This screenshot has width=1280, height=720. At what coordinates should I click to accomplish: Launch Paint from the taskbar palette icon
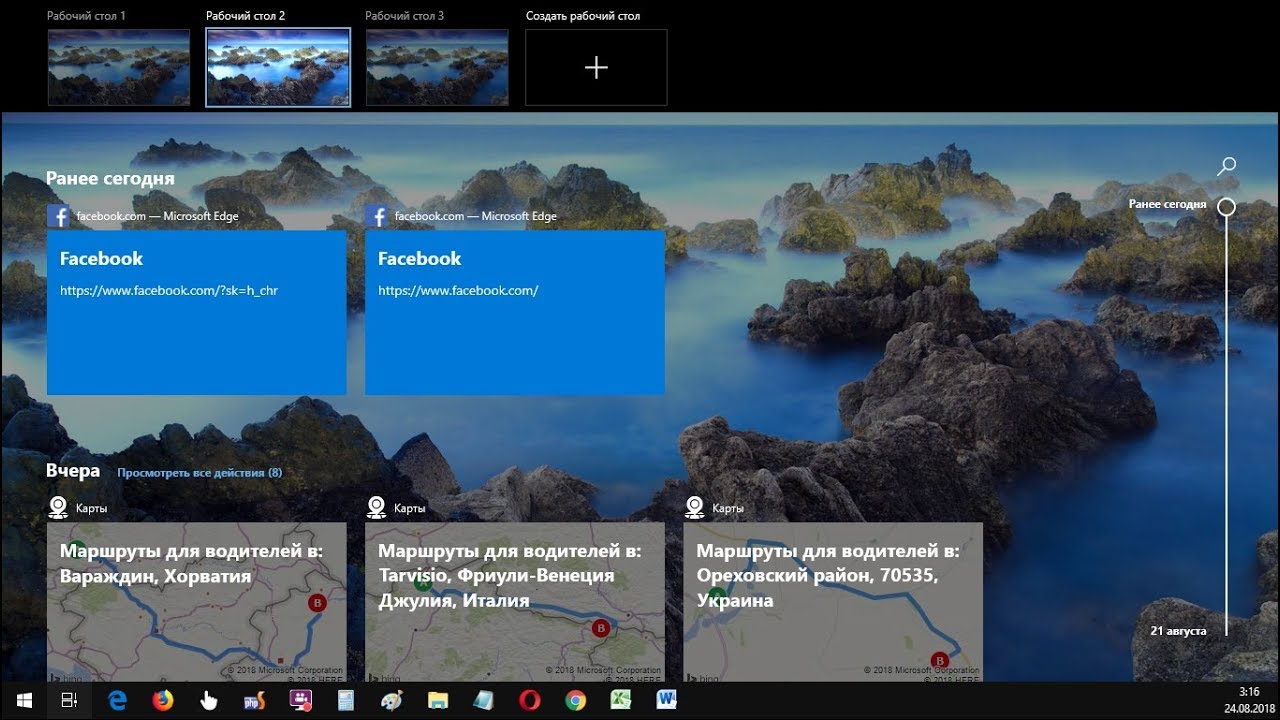(392, 700)
